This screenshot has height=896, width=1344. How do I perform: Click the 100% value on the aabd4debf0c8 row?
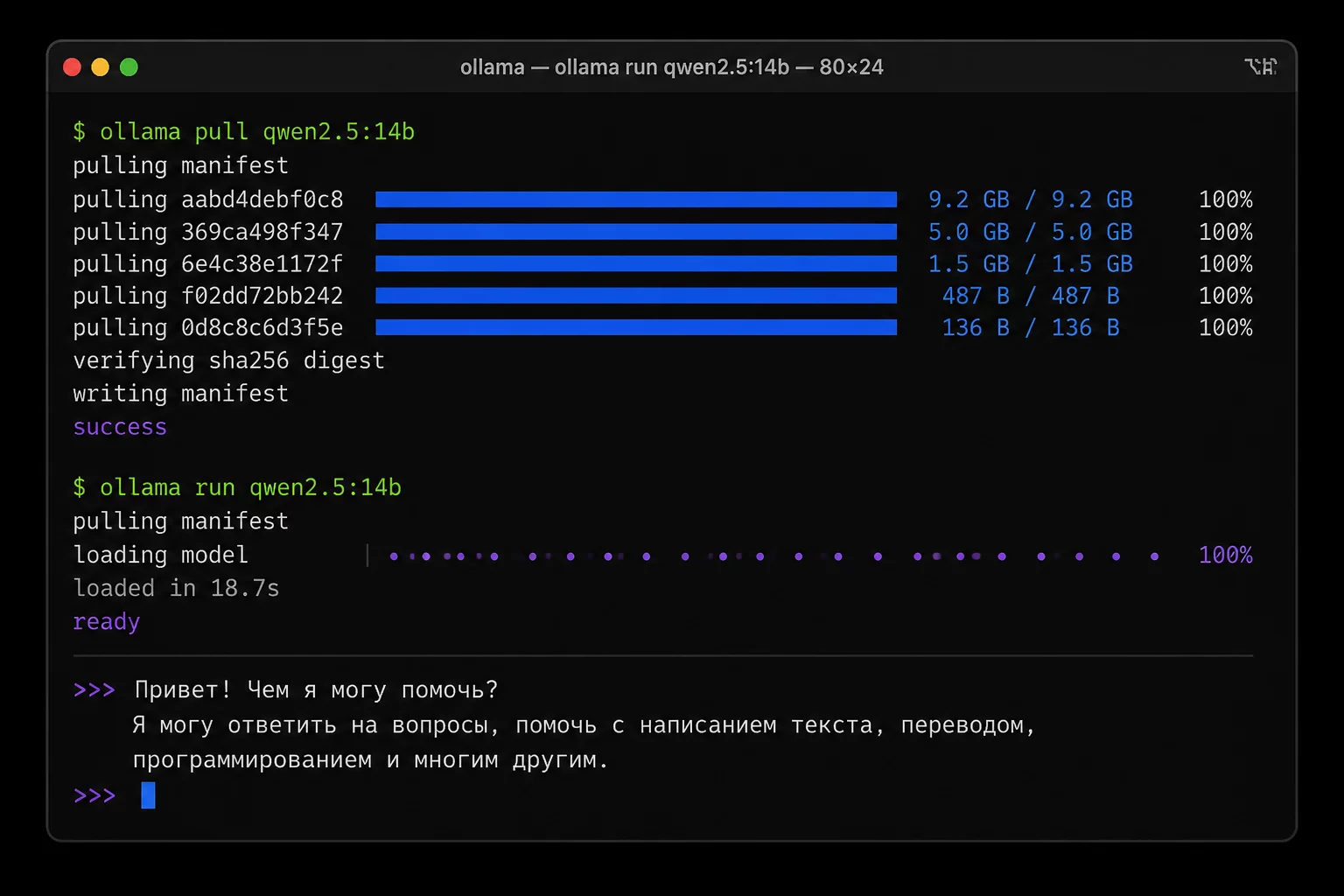[x=1226, y=199]
